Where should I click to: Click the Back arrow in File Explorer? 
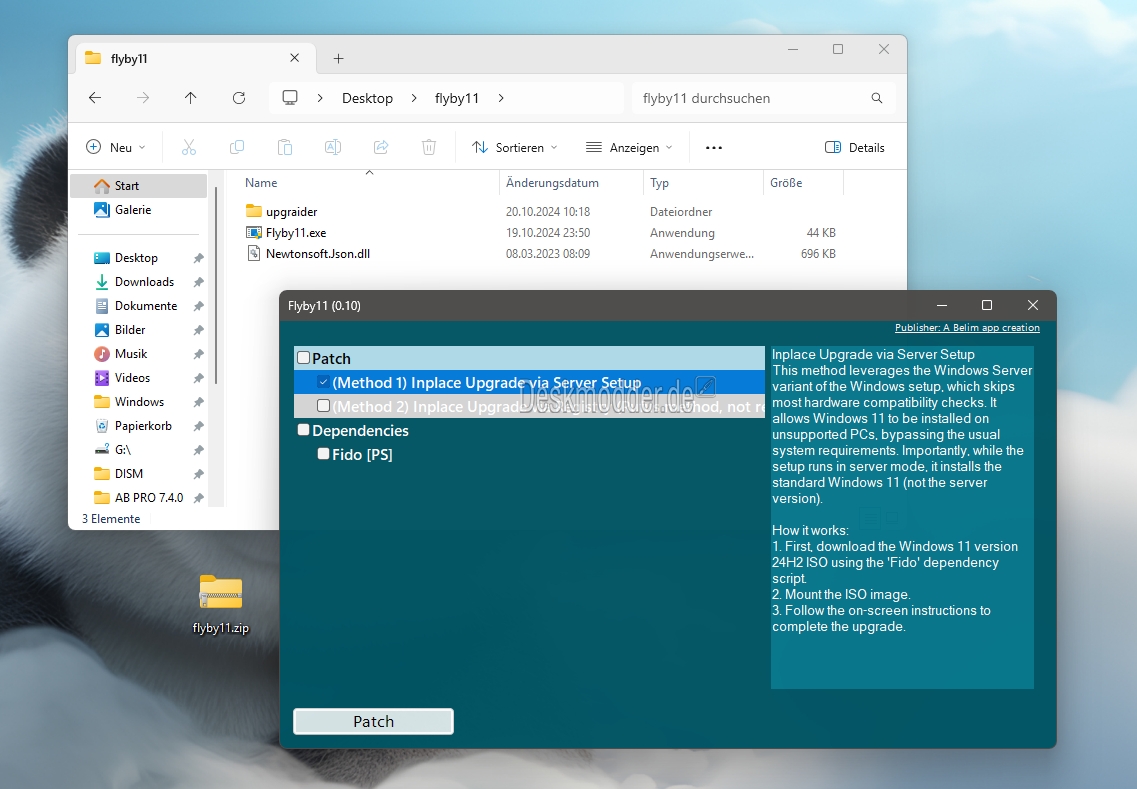[x=95, y=98]
